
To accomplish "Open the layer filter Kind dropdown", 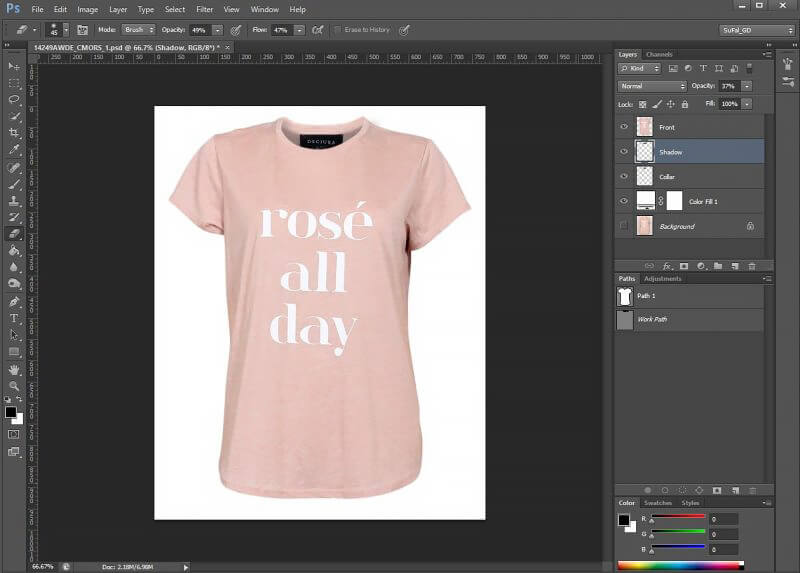I will click(x=639, y=68).
